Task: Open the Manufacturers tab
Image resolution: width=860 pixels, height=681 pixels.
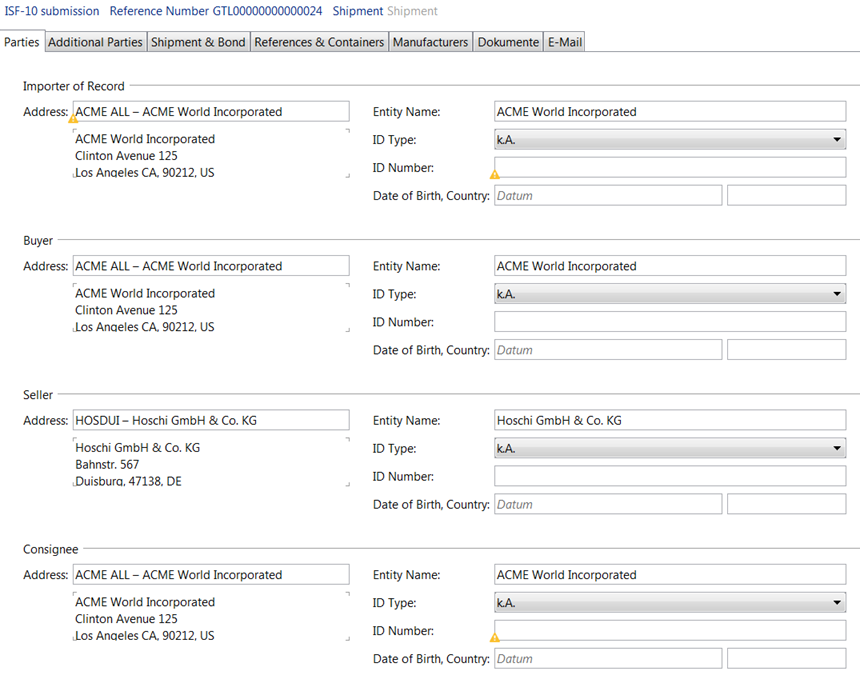Action: click(x=430, y=42)
